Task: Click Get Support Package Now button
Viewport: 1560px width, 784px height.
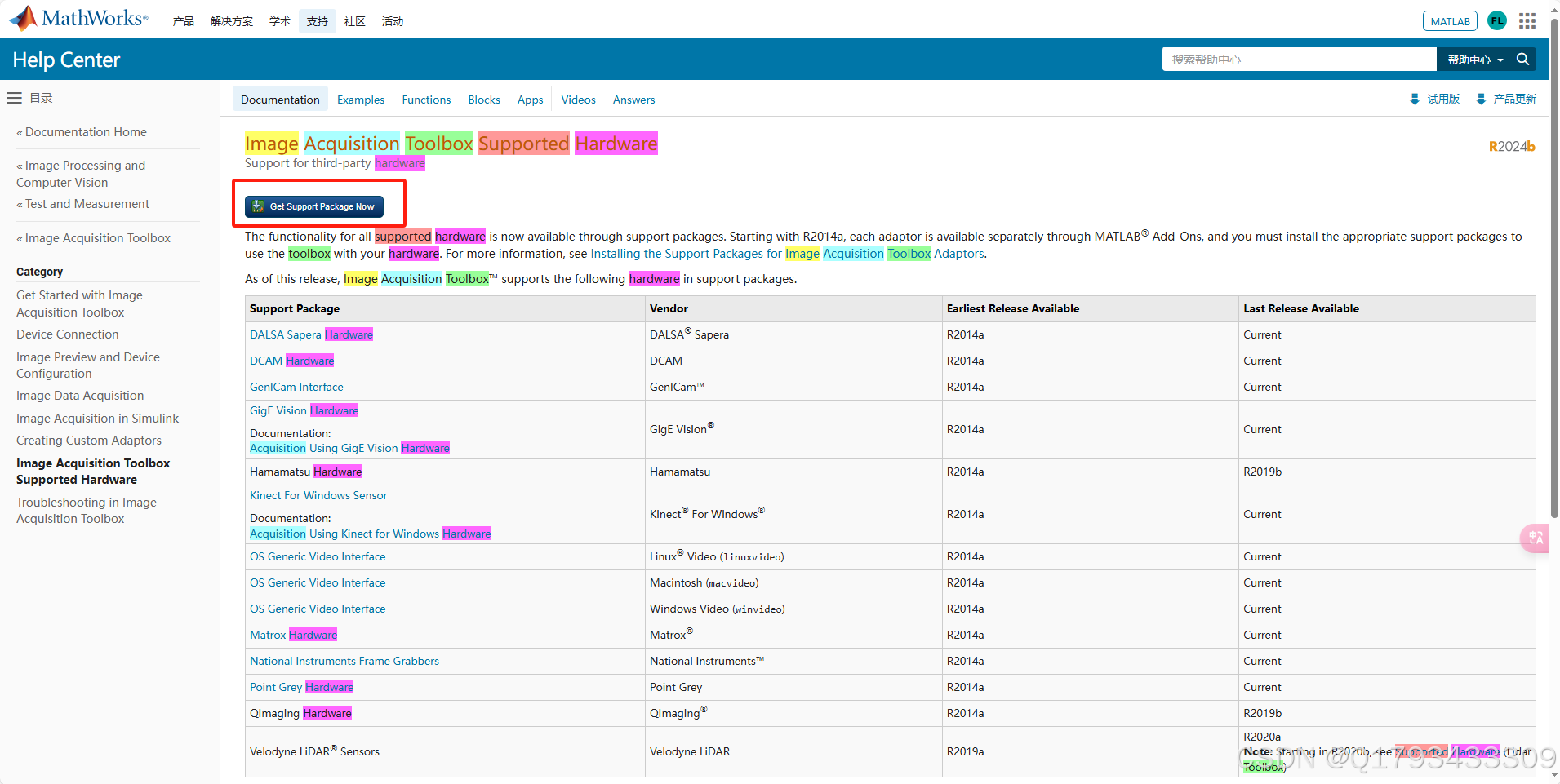Action: pos(315,206)
